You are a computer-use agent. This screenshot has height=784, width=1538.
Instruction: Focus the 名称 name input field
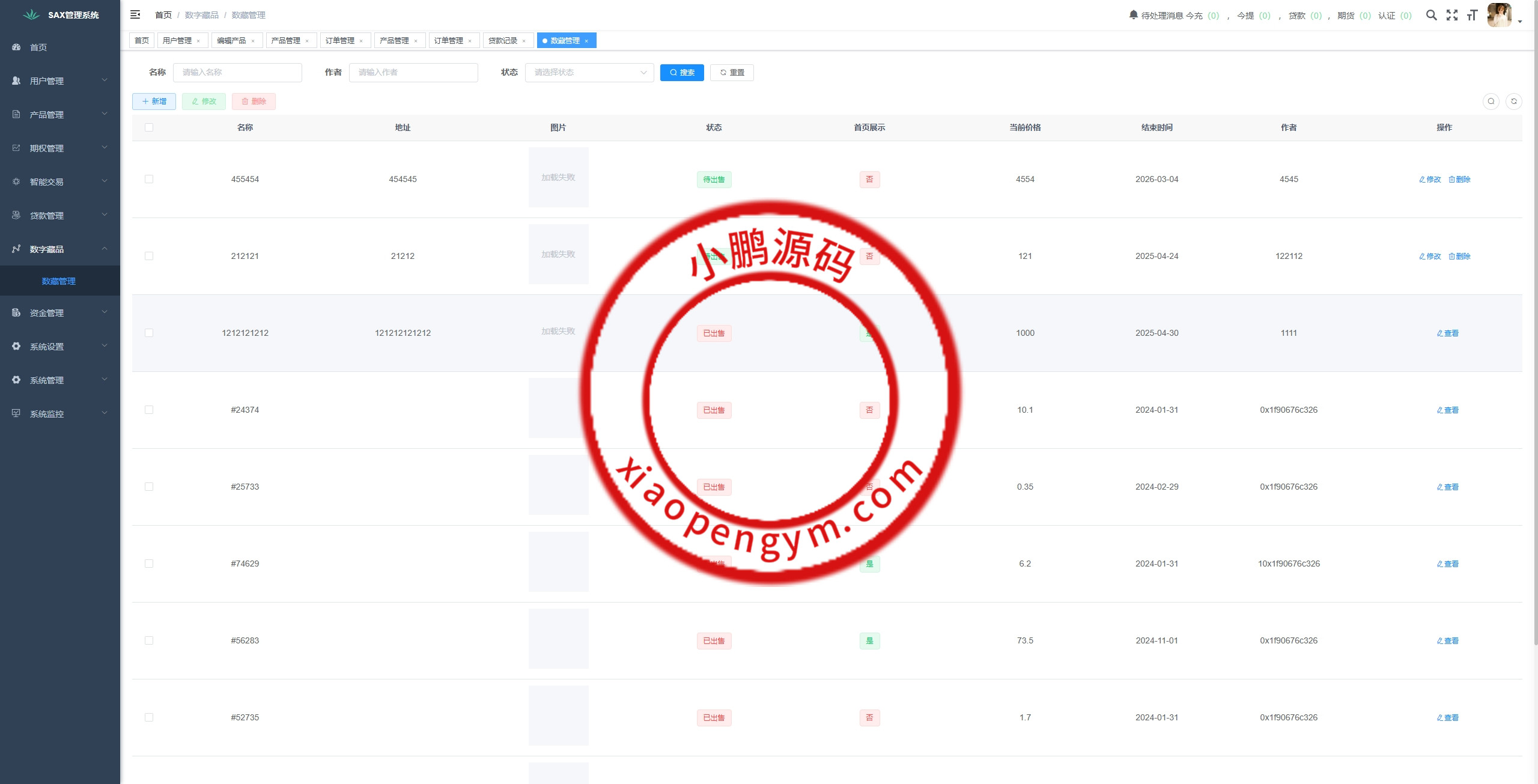click(x=237, y=73)
